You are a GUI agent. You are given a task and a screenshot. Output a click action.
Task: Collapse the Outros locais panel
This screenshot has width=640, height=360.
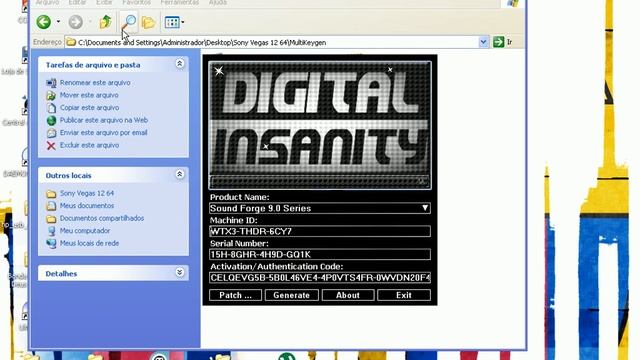click(180, 174)
